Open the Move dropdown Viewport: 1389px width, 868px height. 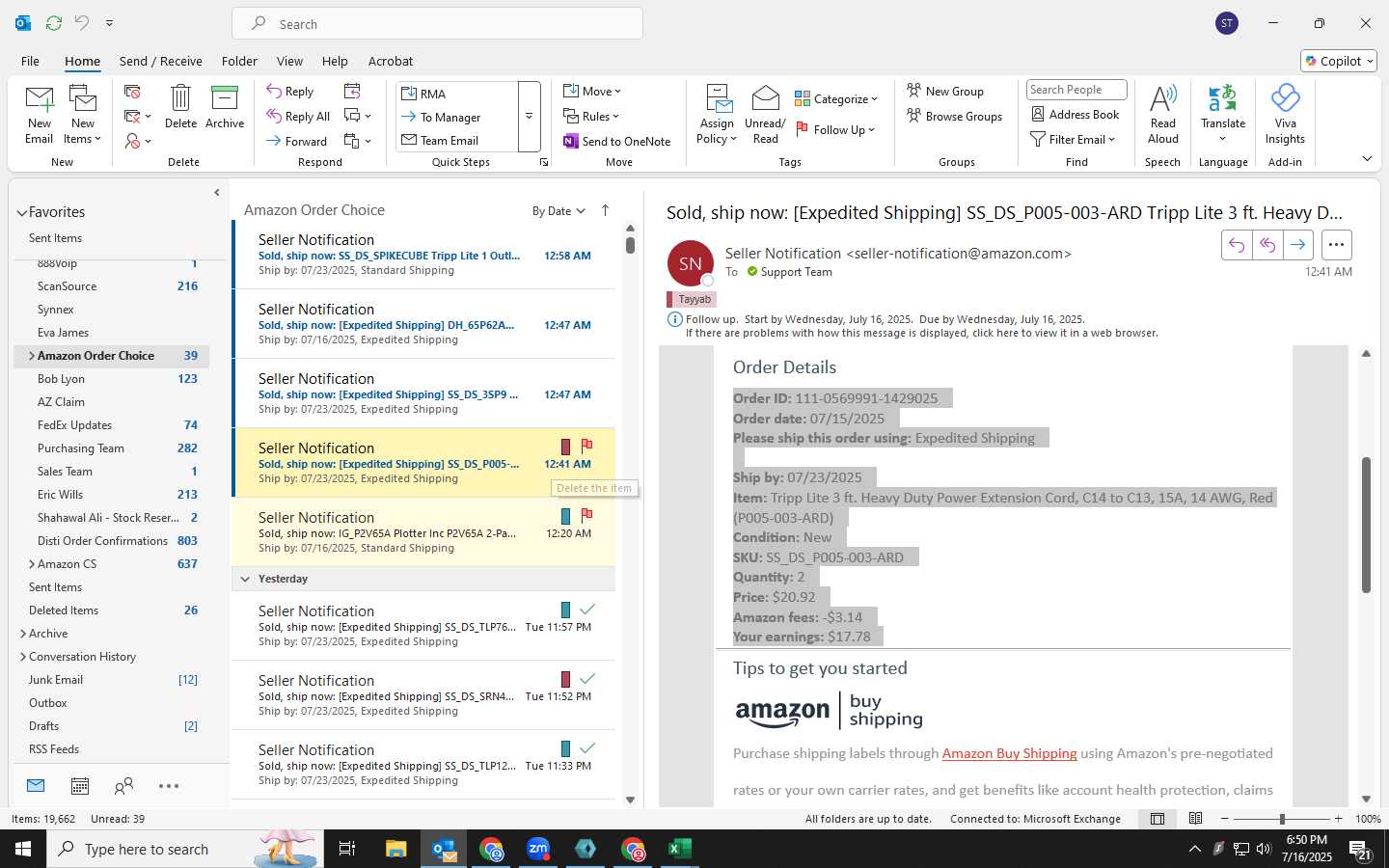pos(592,91)
